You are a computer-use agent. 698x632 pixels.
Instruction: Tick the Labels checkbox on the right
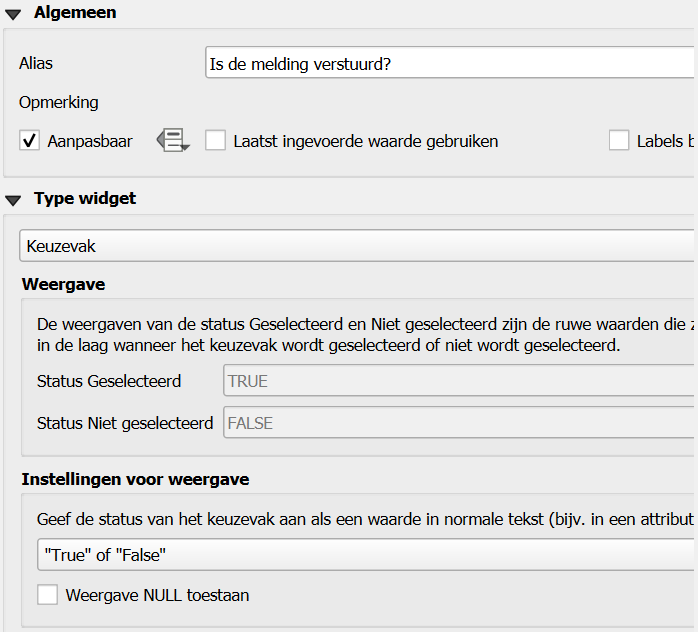pos(619,141)
